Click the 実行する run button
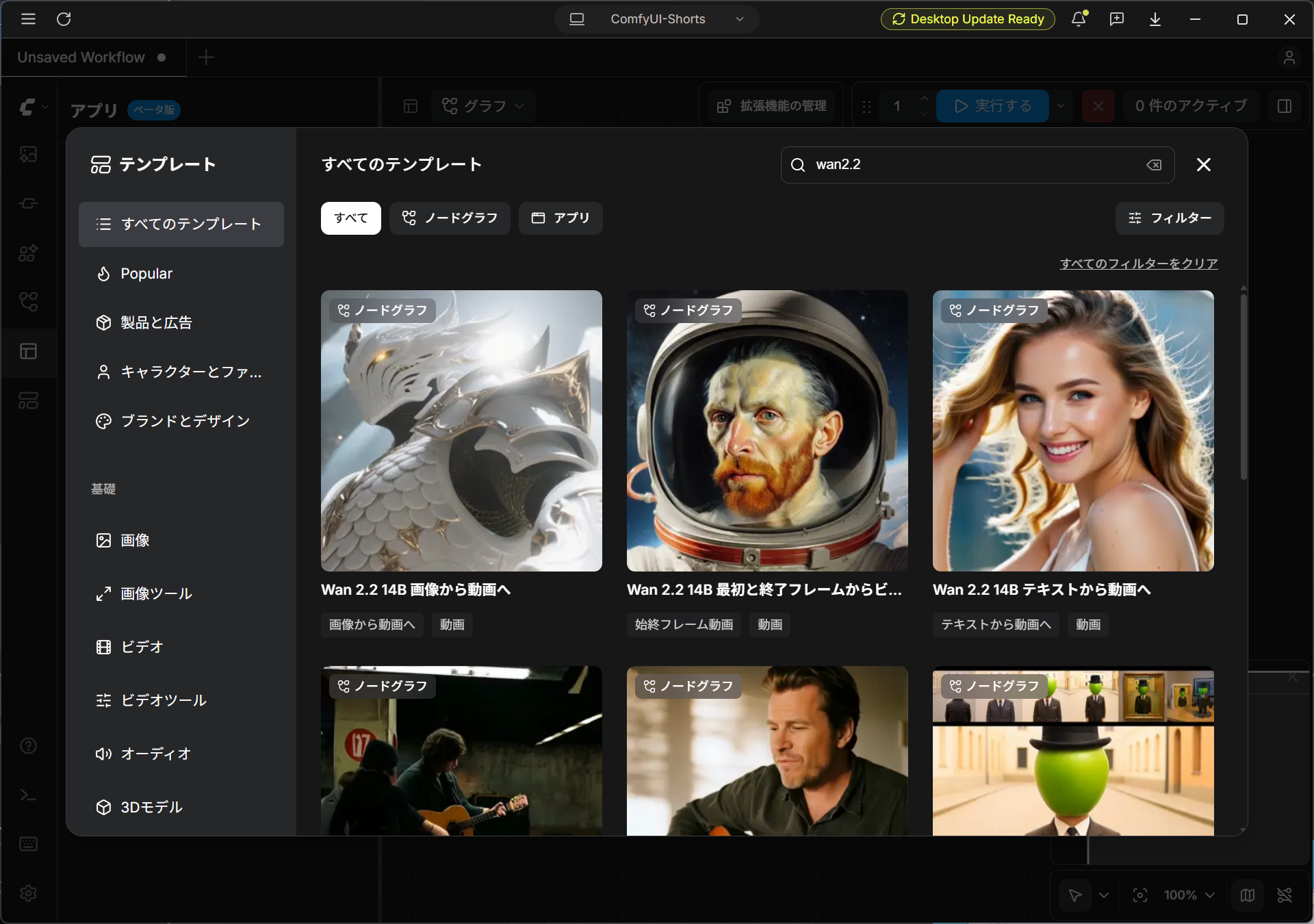Image resolution: width=1314 pixels, height=924 pixels. (x=992, y=106)
